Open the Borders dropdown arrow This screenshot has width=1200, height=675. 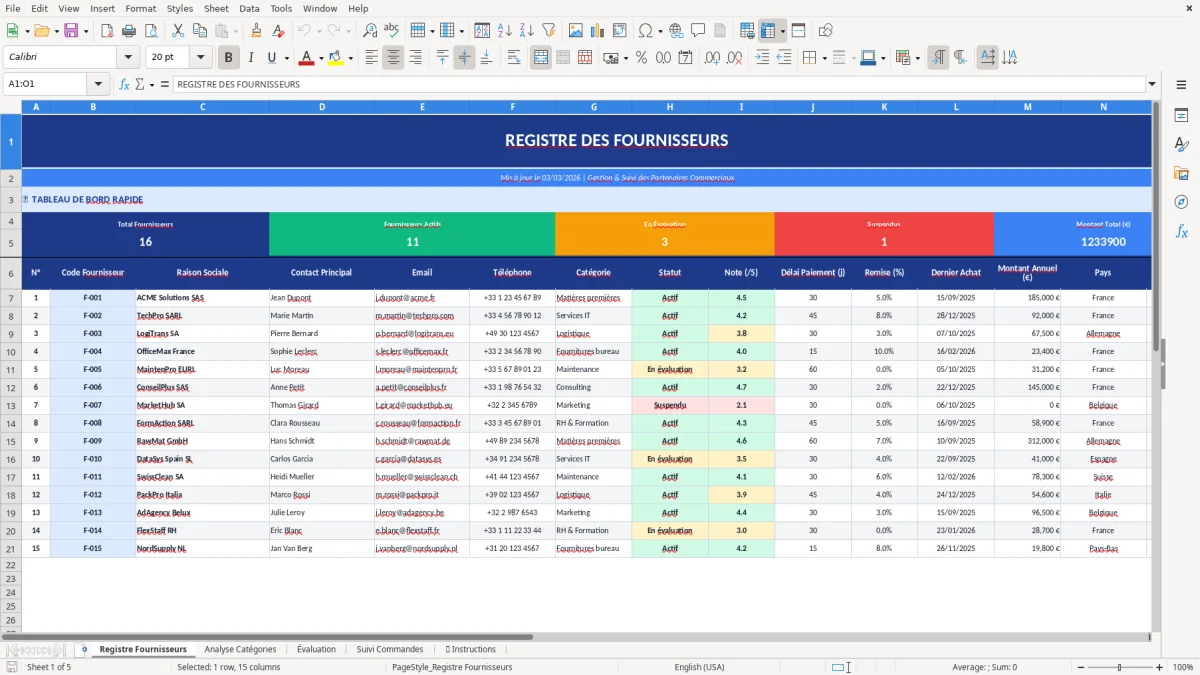(x=827, y=58)
